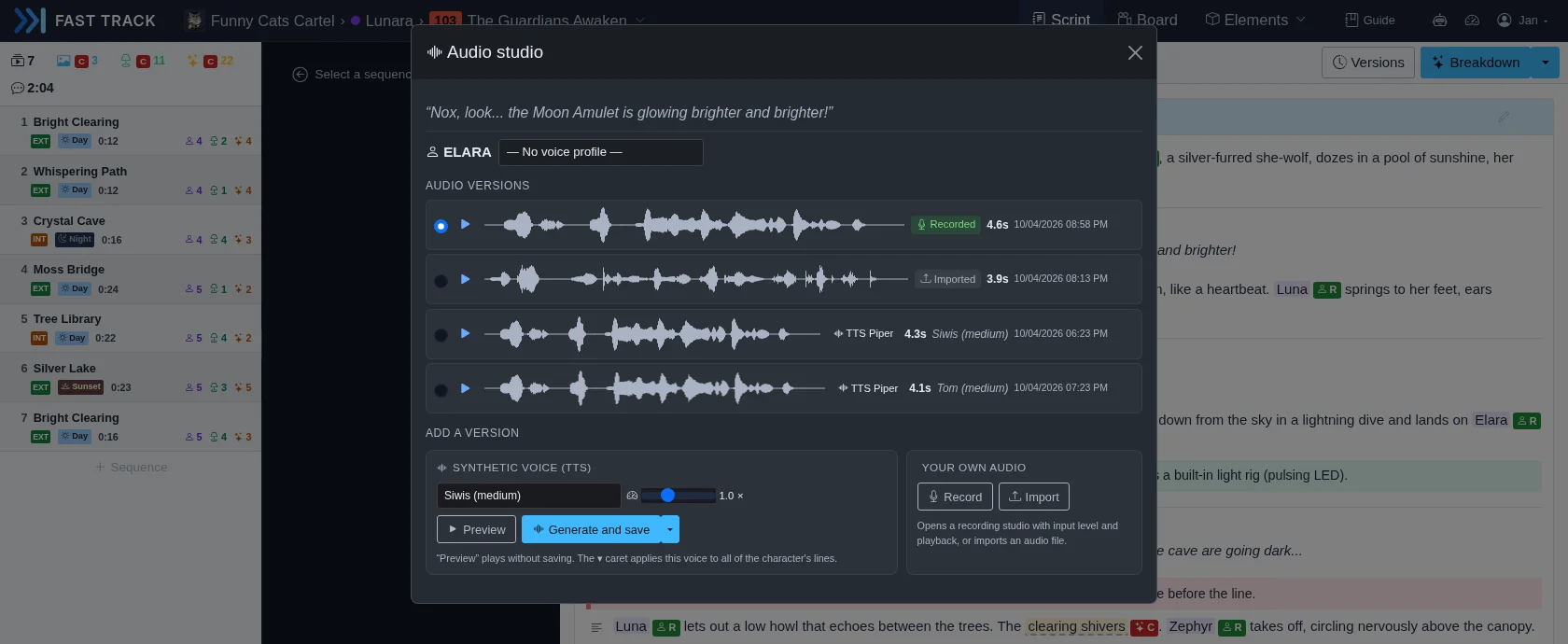1568x644 pixels.
Task: Click the characters count icon showing 11
Action: (x=126, y=61)
